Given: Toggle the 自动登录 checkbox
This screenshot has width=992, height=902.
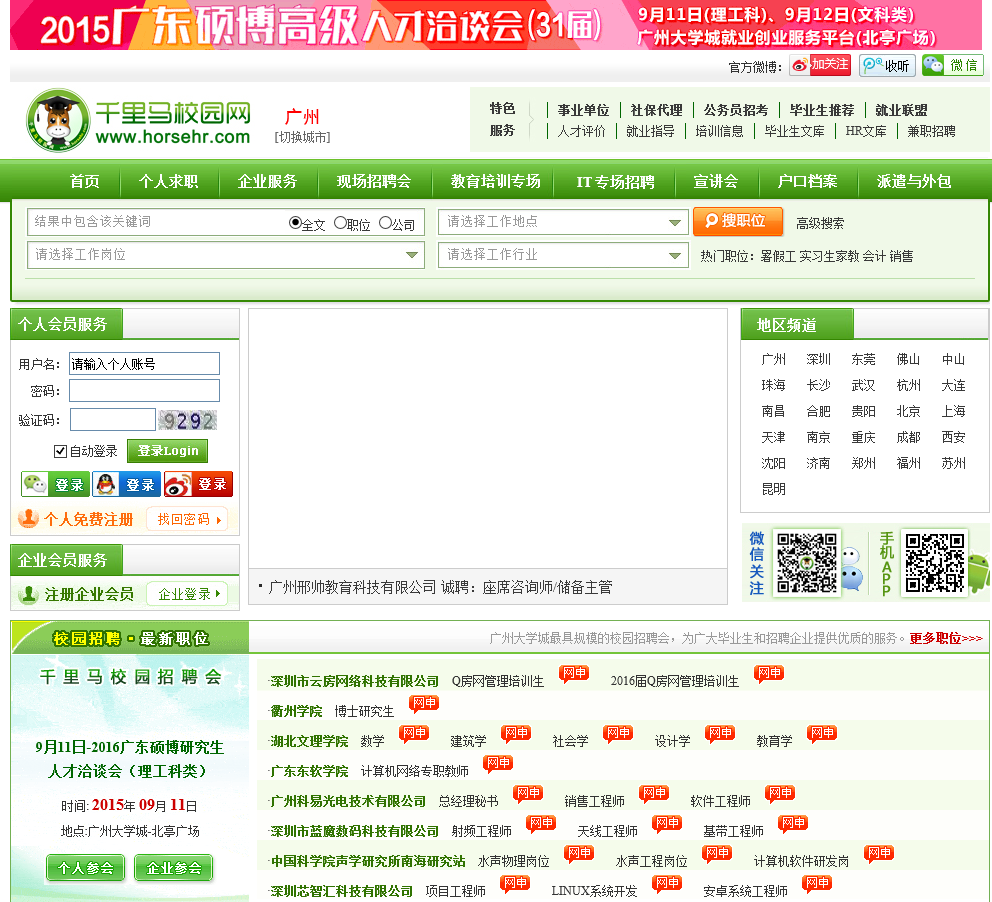Looking at the screenshot, I should [x=60, y=451].
